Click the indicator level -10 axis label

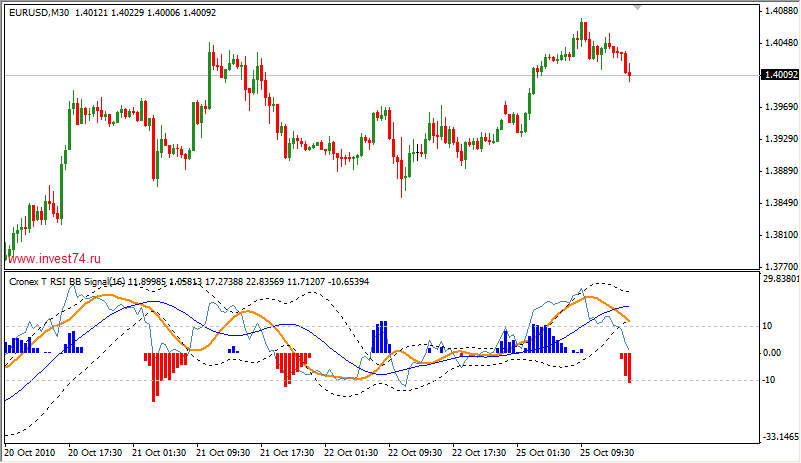tap(768, 380)
